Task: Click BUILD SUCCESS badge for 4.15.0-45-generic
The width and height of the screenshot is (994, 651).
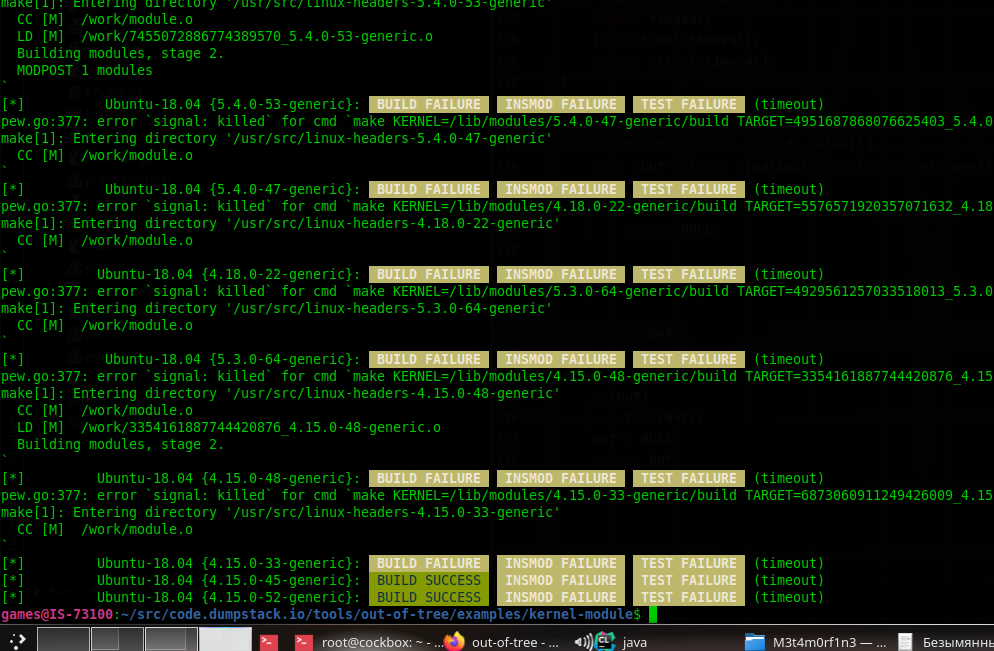Action: point(429,580)
